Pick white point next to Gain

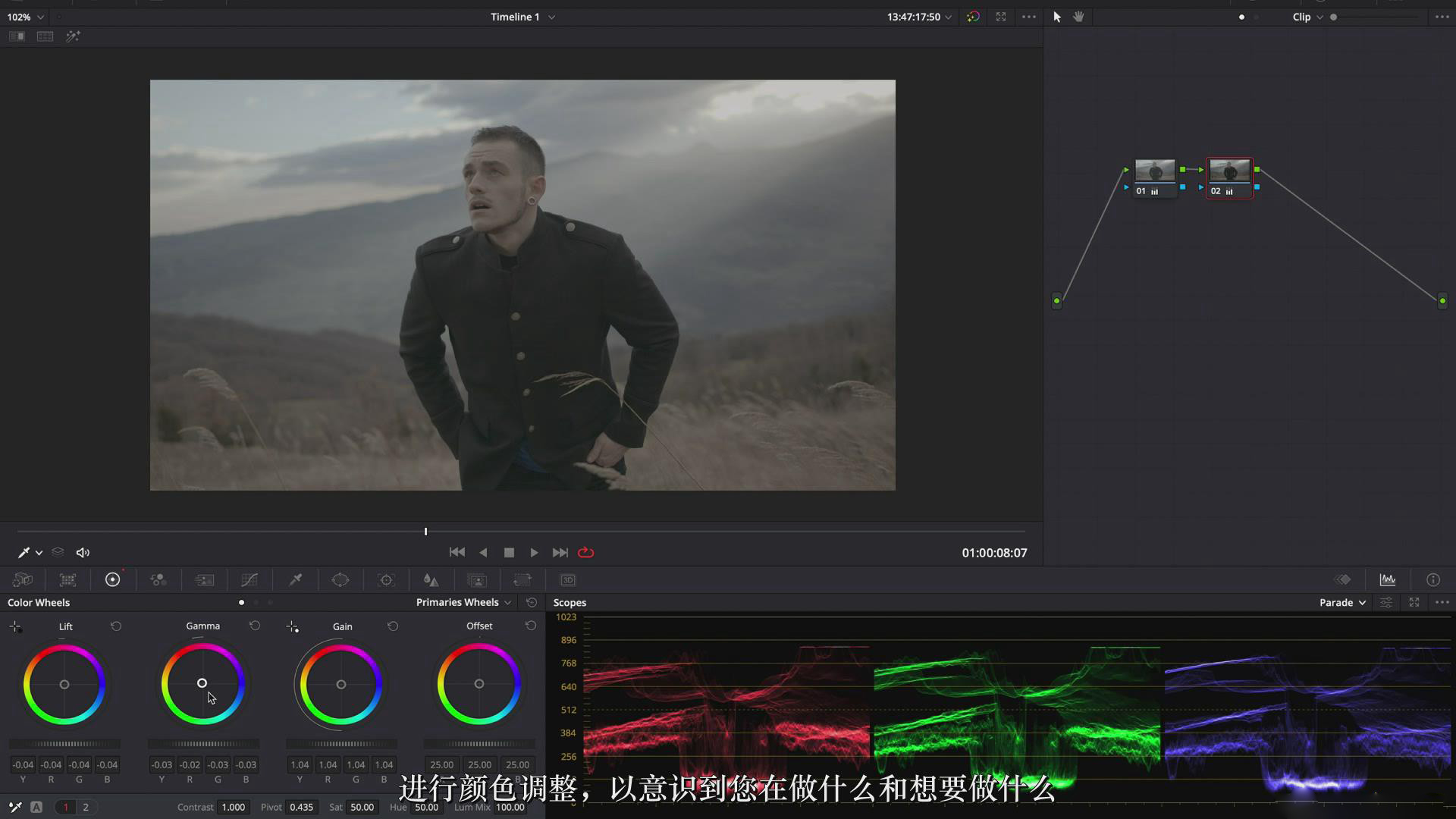click(293, 627)
